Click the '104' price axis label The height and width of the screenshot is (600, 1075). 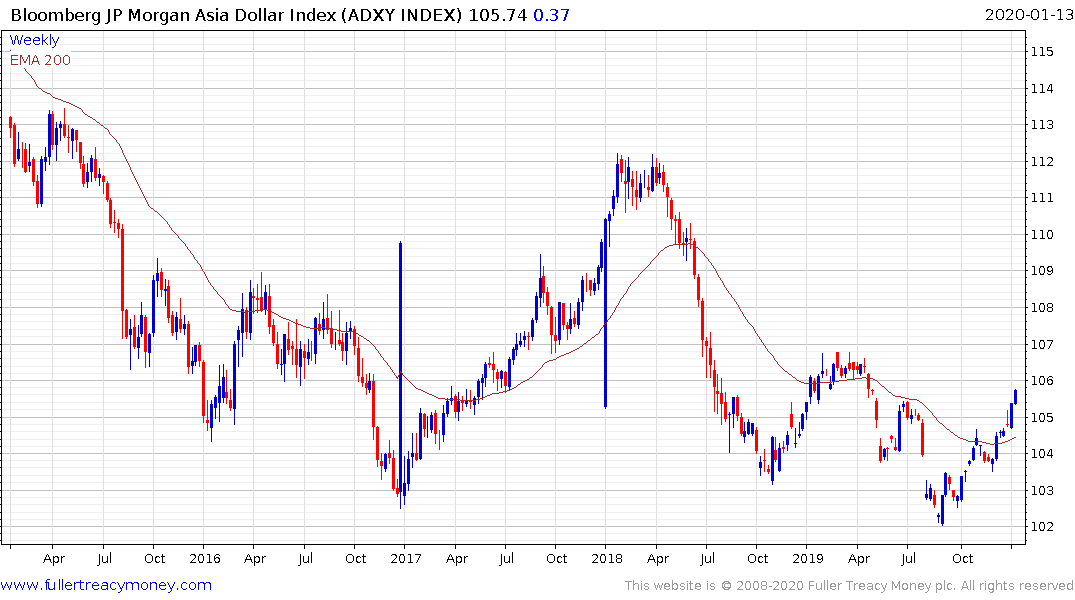(1042, 454)
